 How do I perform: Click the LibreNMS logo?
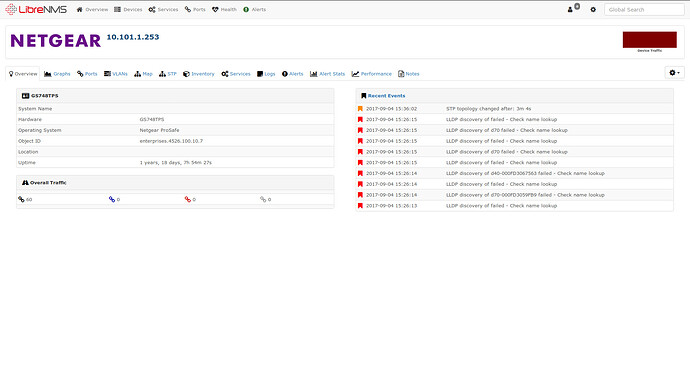click(36, 9)
